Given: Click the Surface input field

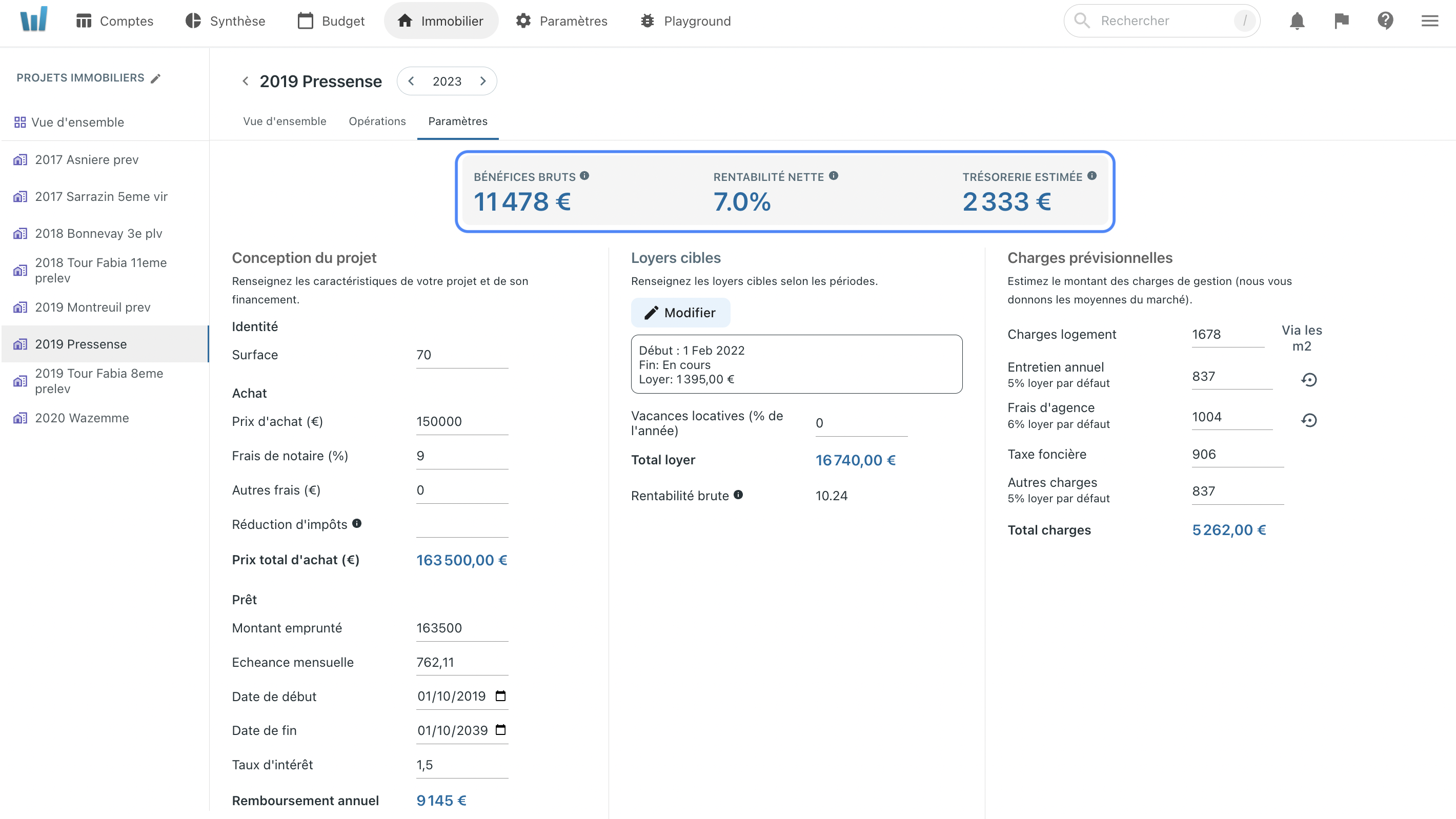Looking at the screenshot, I should pos(463,355).
